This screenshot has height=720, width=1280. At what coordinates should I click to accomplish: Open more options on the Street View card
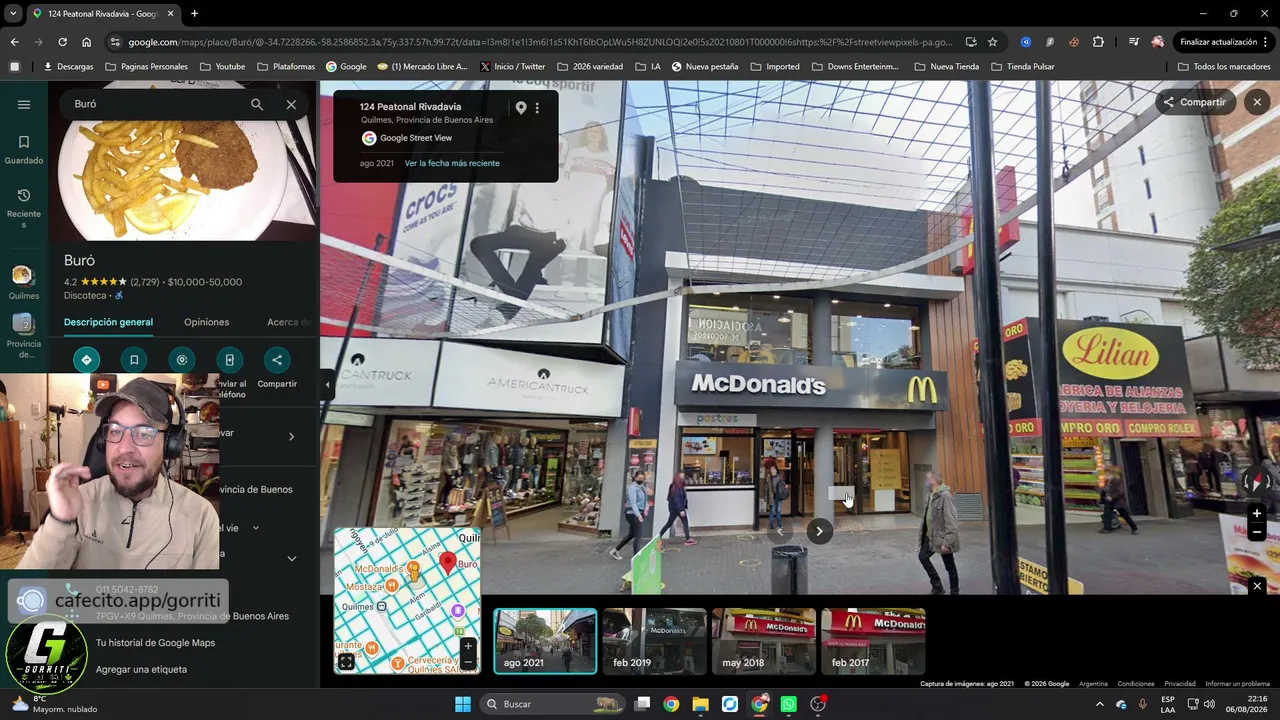point(537,108)
